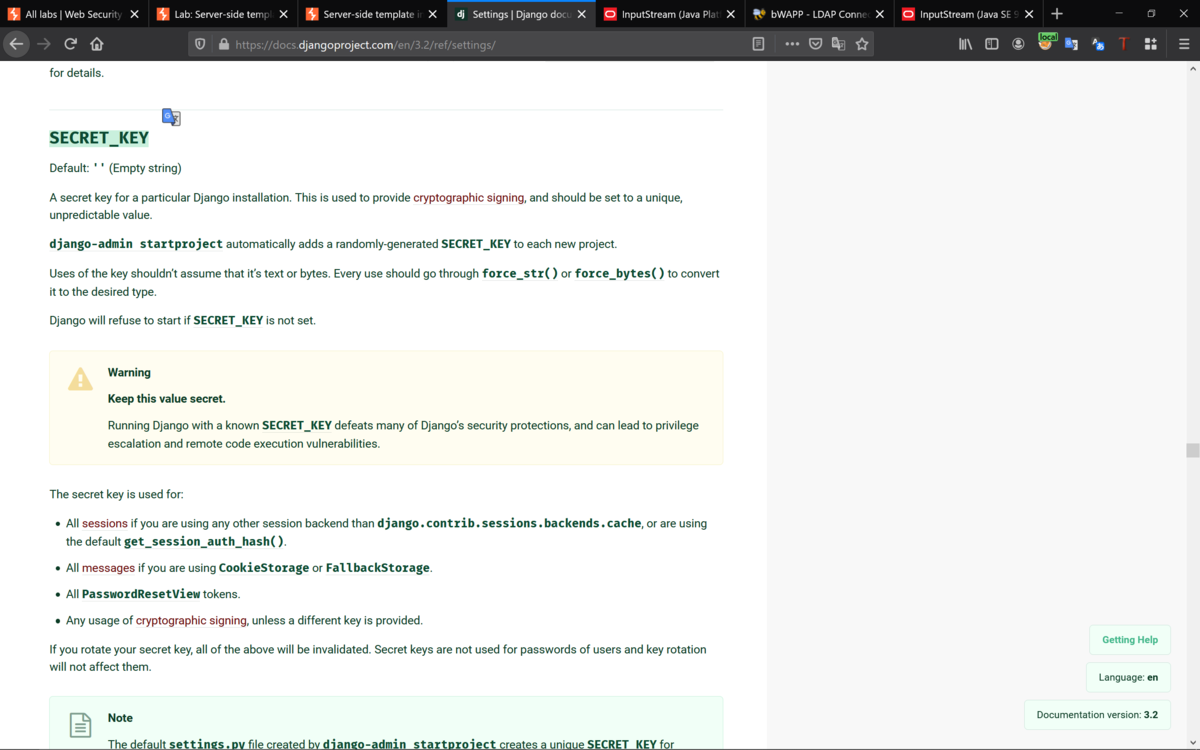Screen dimensions: 1200x750
Task: Click the site padlock security icon
Action: tap(223, 44)
